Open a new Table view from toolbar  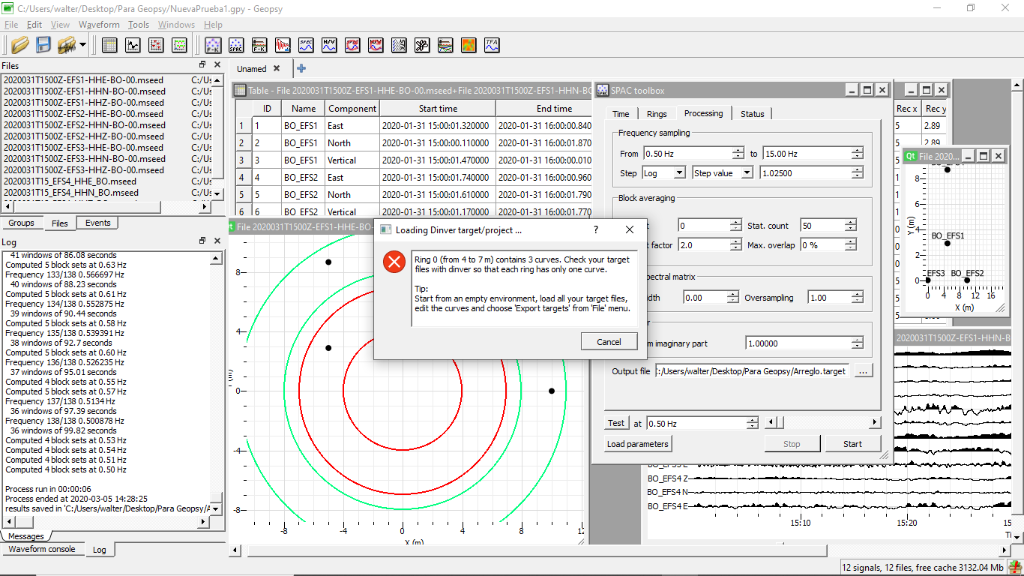coord(109,45)
